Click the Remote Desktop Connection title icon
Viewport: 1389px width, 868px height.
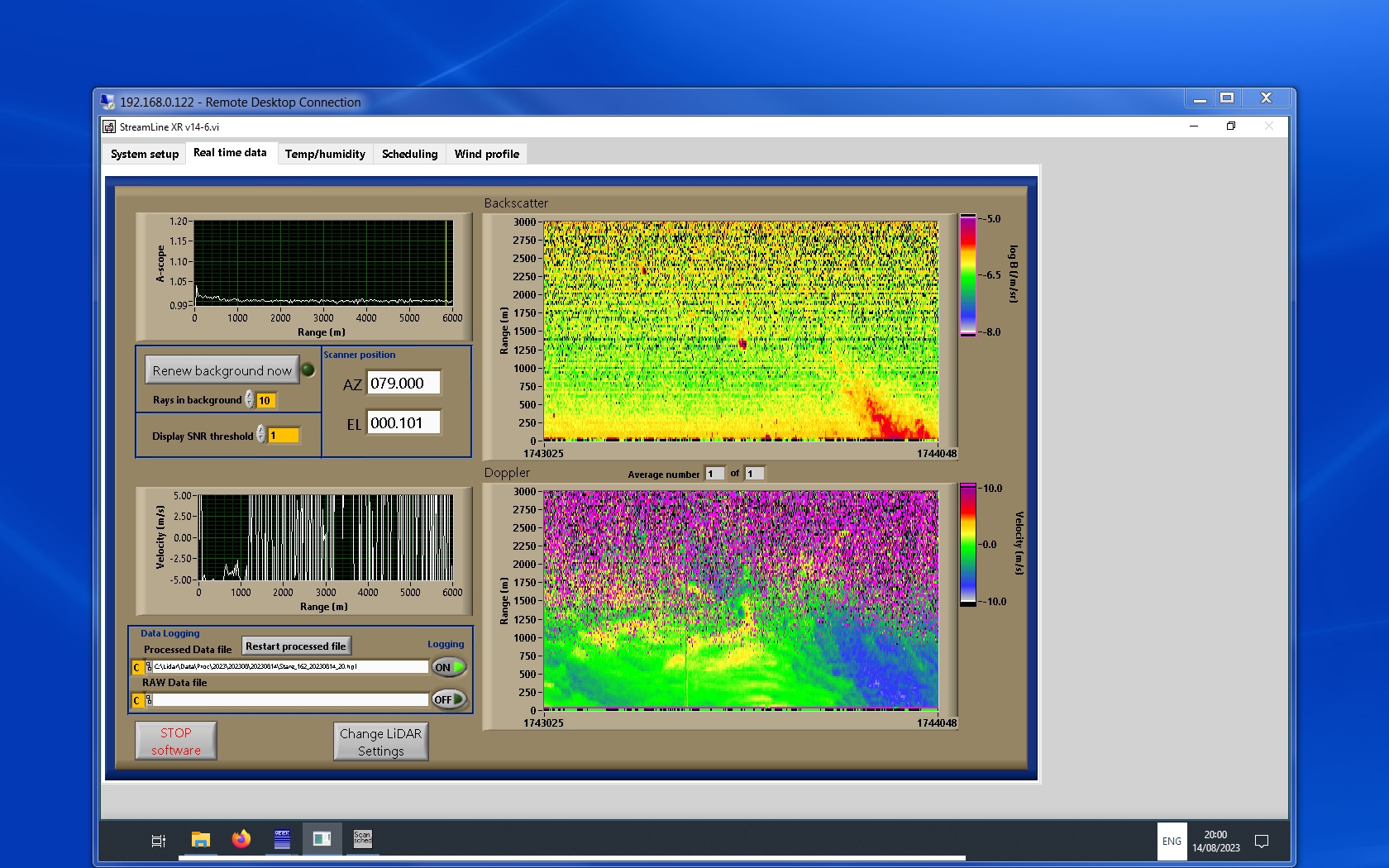[x=107, y=102]
